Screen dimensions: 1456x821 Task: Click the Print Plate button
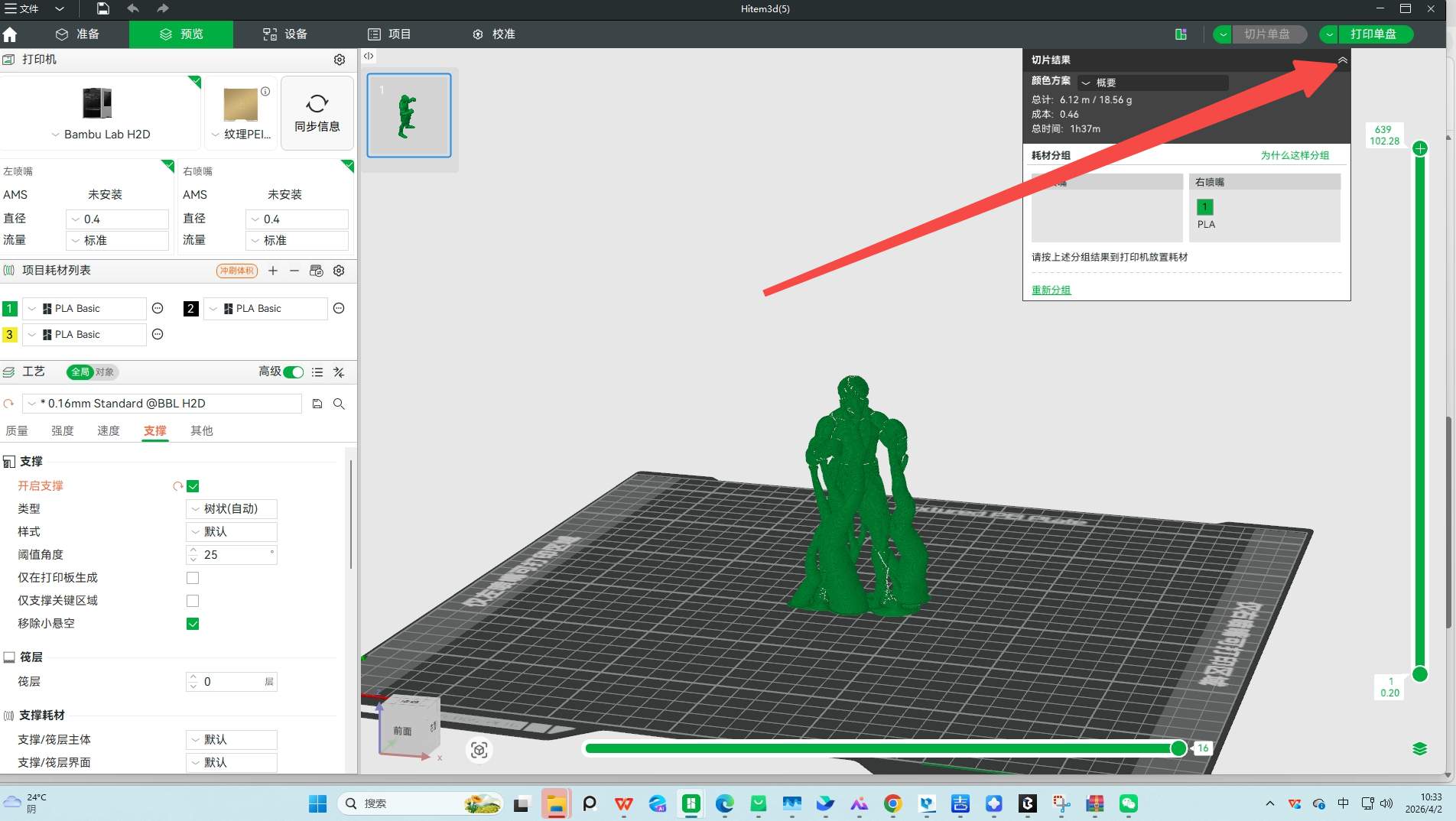(x=1373, y=34)
